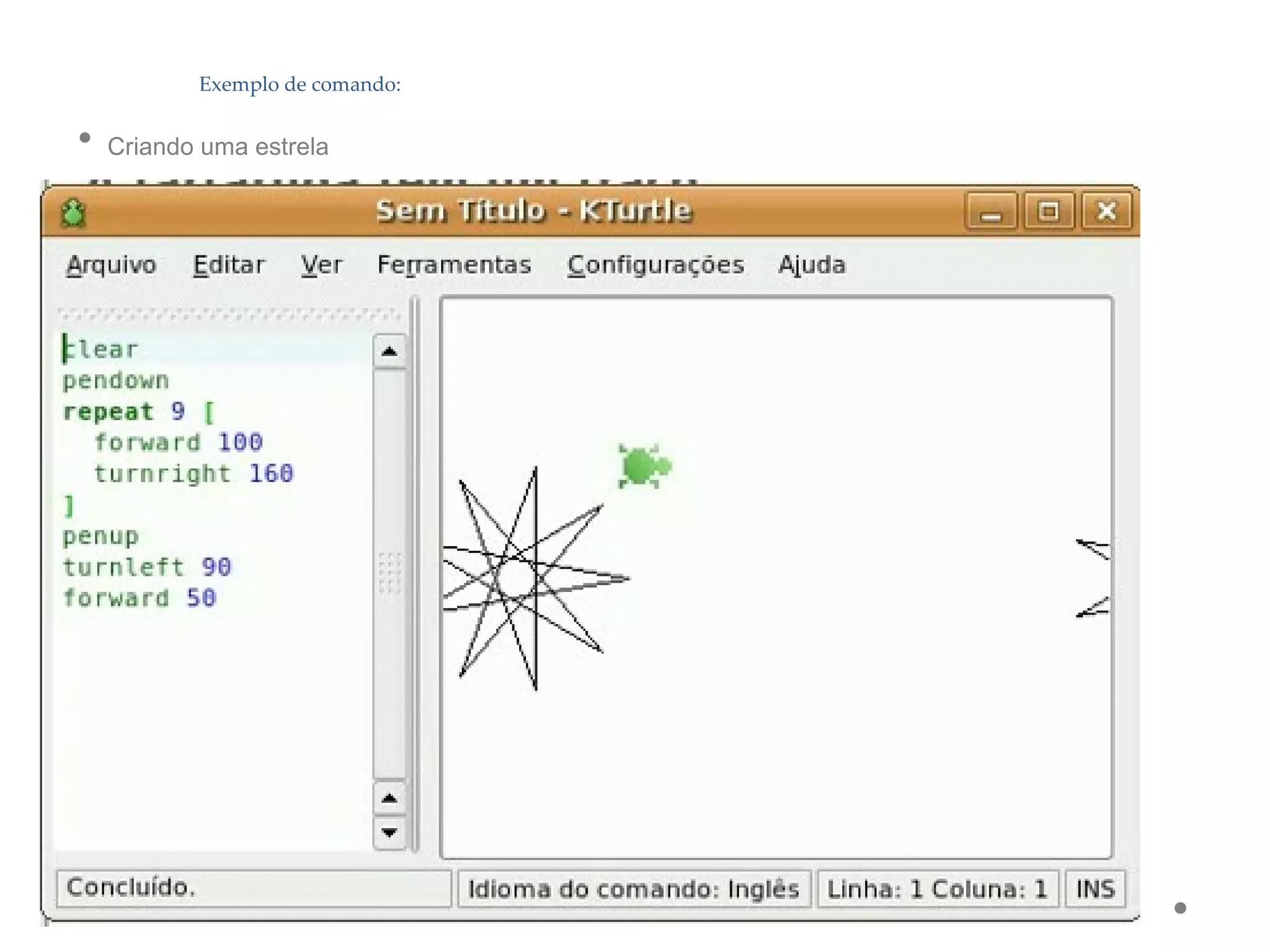
Task: Open the Configurações menu
Action: click(x=655, y=265)
